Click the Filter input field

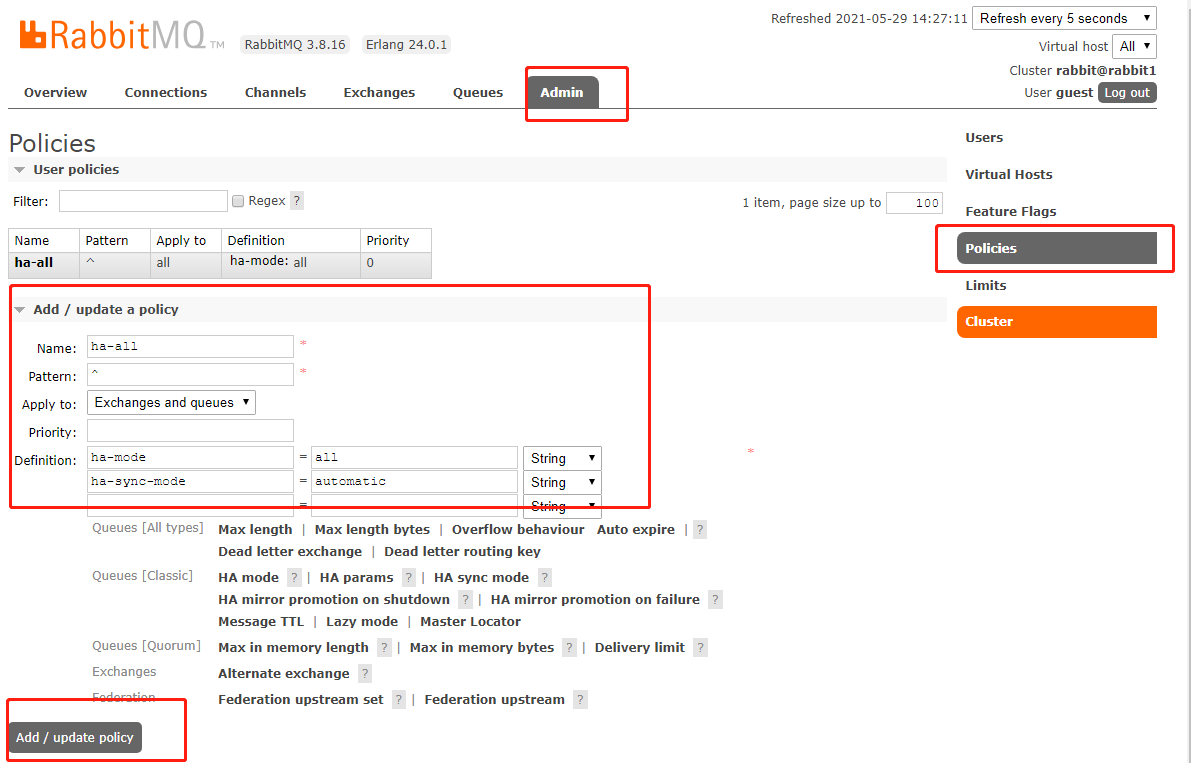click(143, 200)
